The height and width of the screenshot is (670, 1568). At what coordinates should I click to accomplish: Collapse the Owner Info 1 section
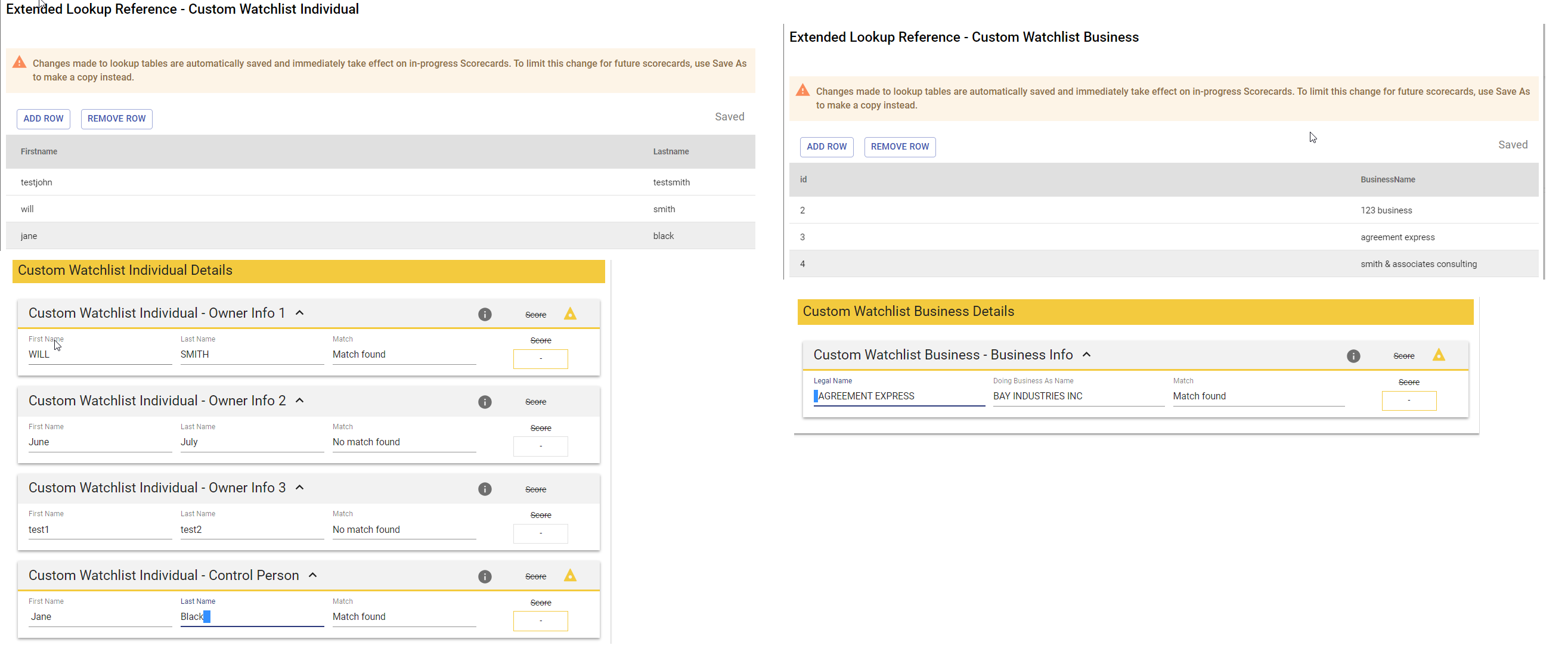299,313
